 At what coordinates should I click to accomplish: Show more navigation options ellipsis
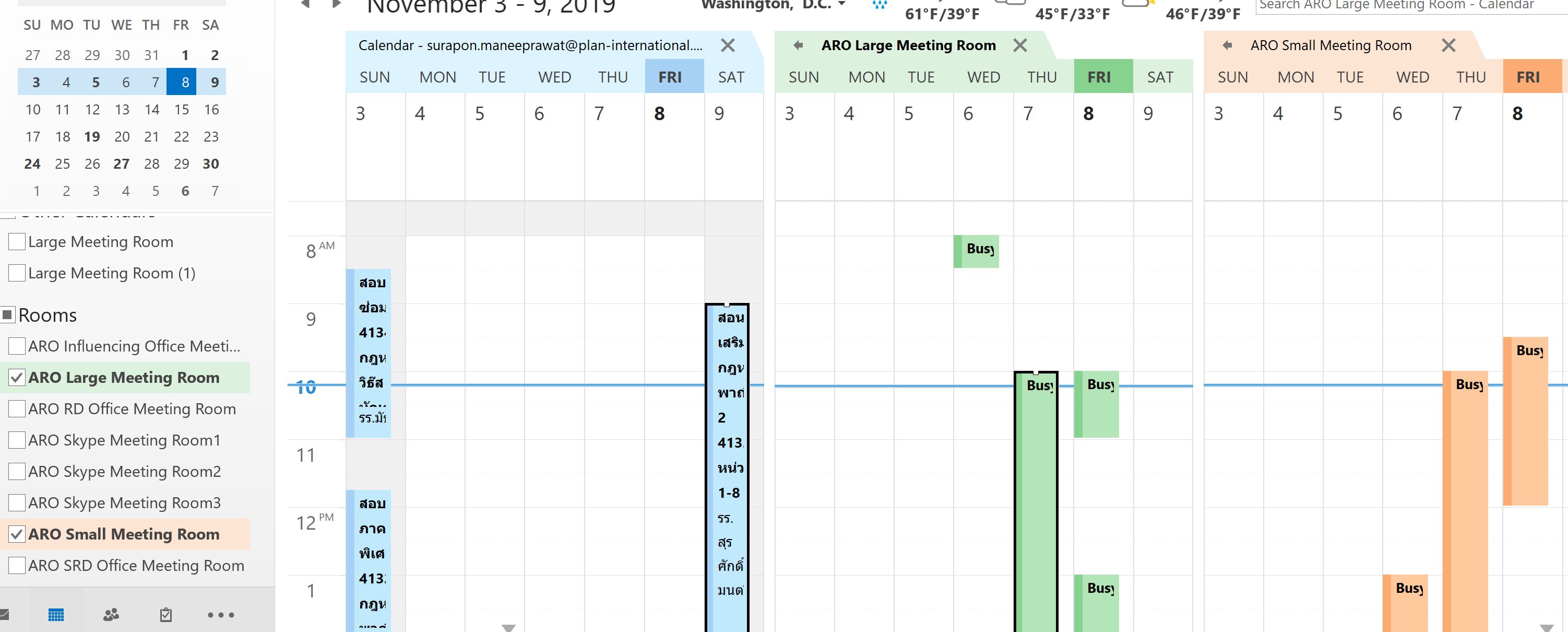click(x=220, y=615)
